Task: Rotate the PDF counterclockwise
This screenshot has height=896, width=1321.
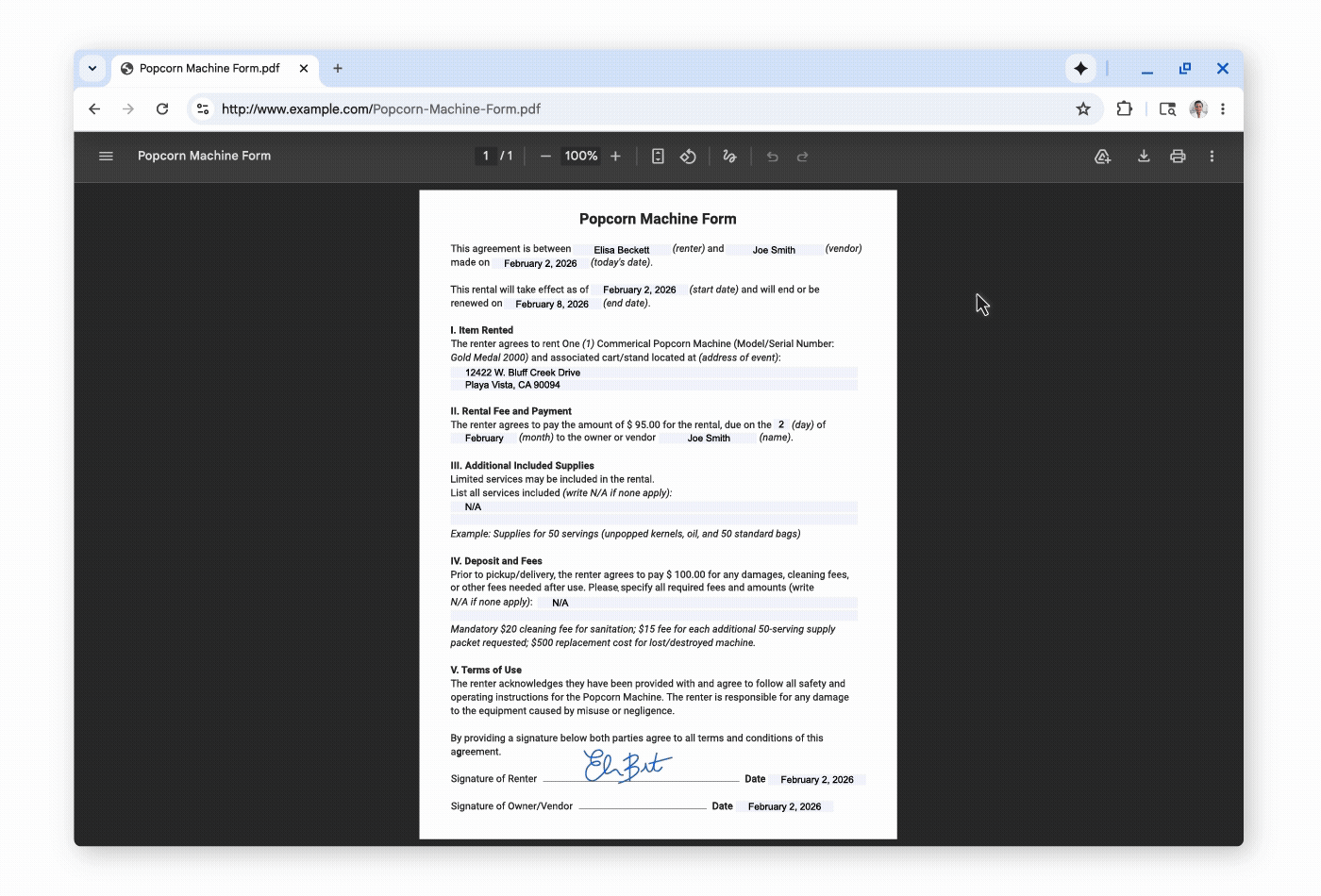Action: click(688, 156)
